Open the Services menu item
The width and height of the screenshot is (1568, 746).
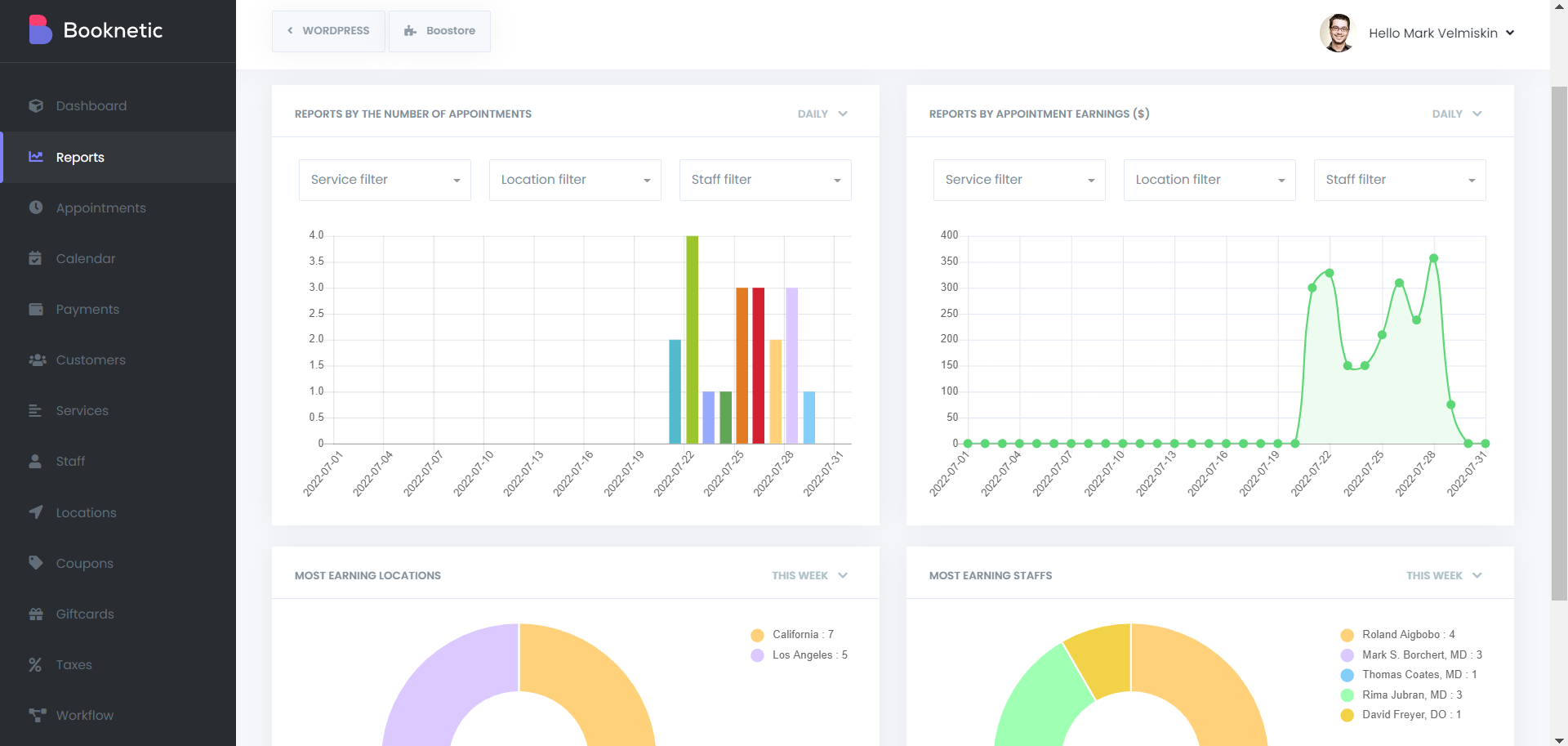[118, 410]
